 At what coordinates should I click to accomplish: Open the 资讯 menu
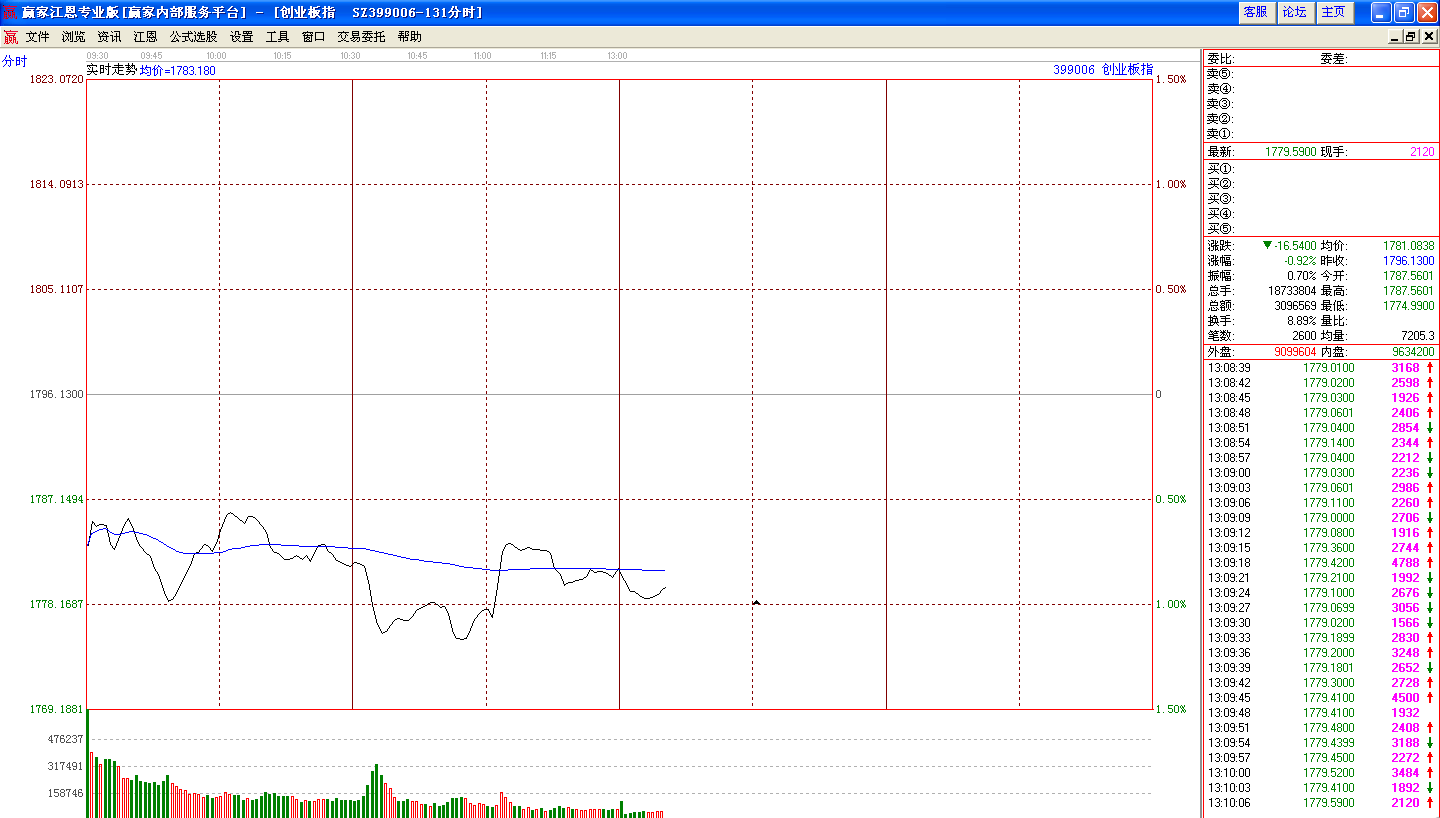click(x=110, y=37)
